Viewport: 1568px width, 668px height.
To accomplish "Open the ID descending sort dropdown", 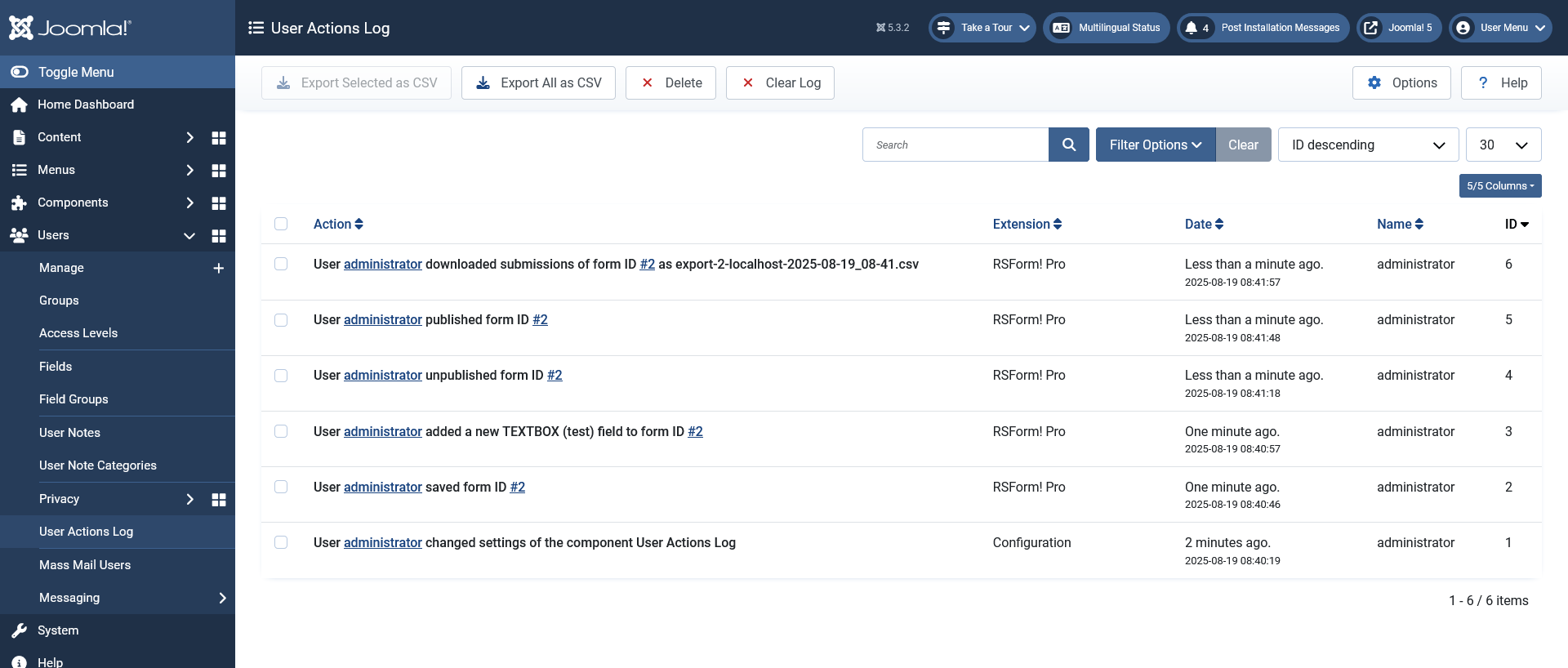I will click(x=1368, y=145).
